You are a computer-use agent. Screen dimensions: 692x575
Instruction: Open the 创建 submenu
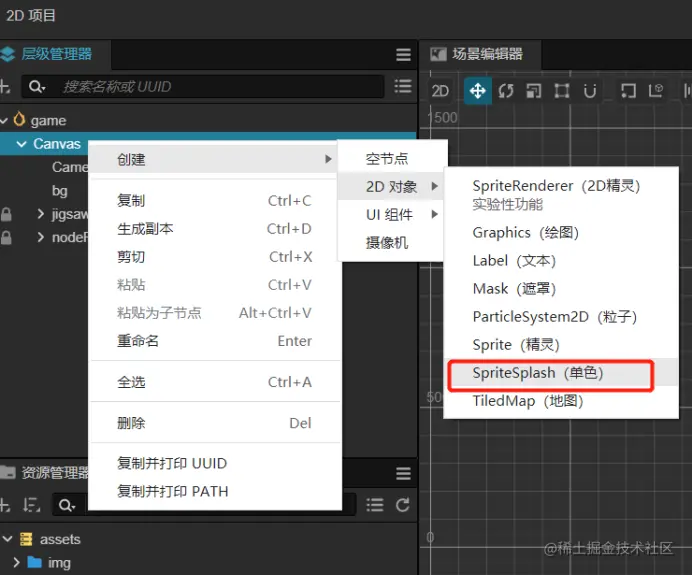coord(213,159)
